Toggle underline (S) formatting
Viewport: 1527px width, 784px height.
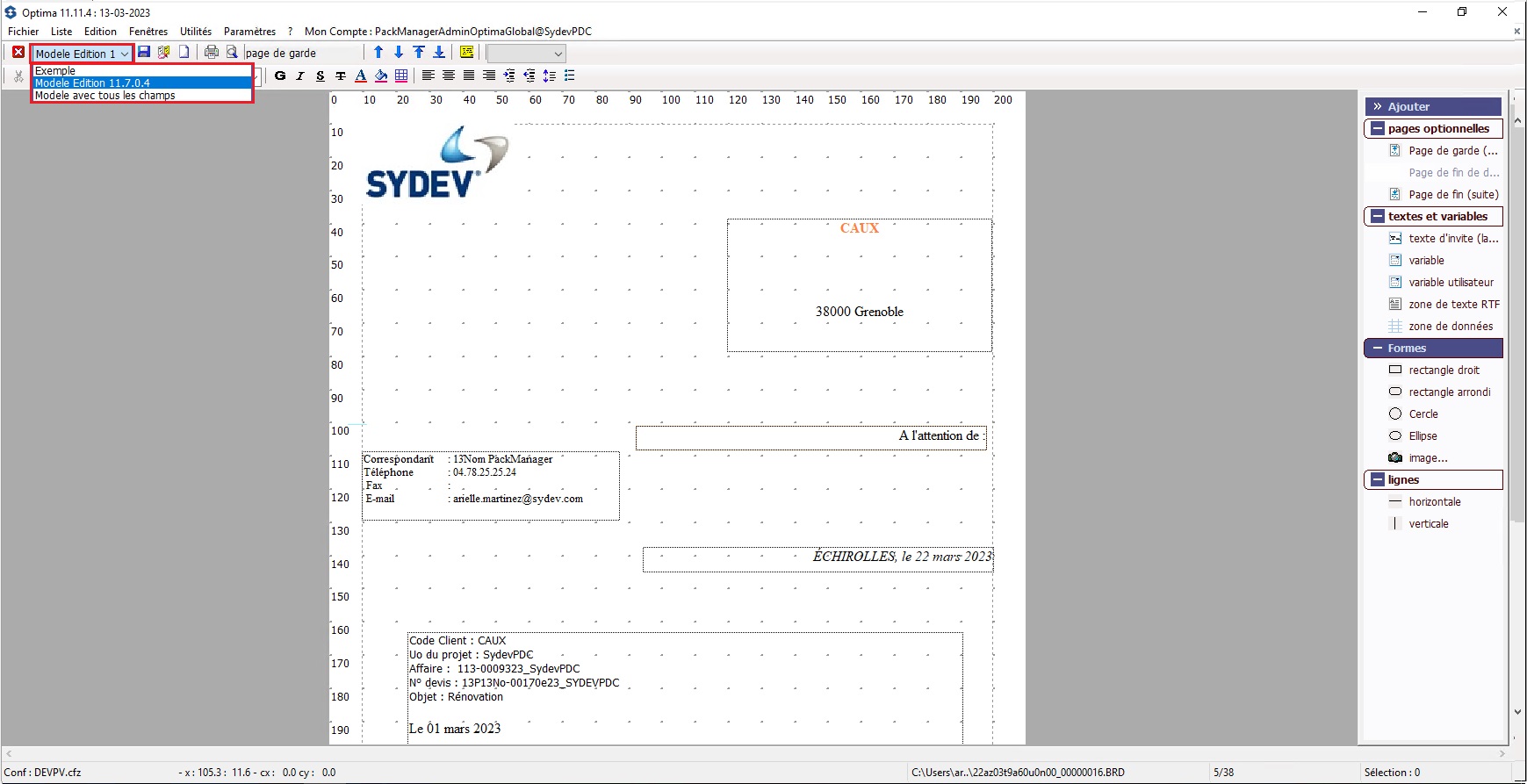(321, 76)
